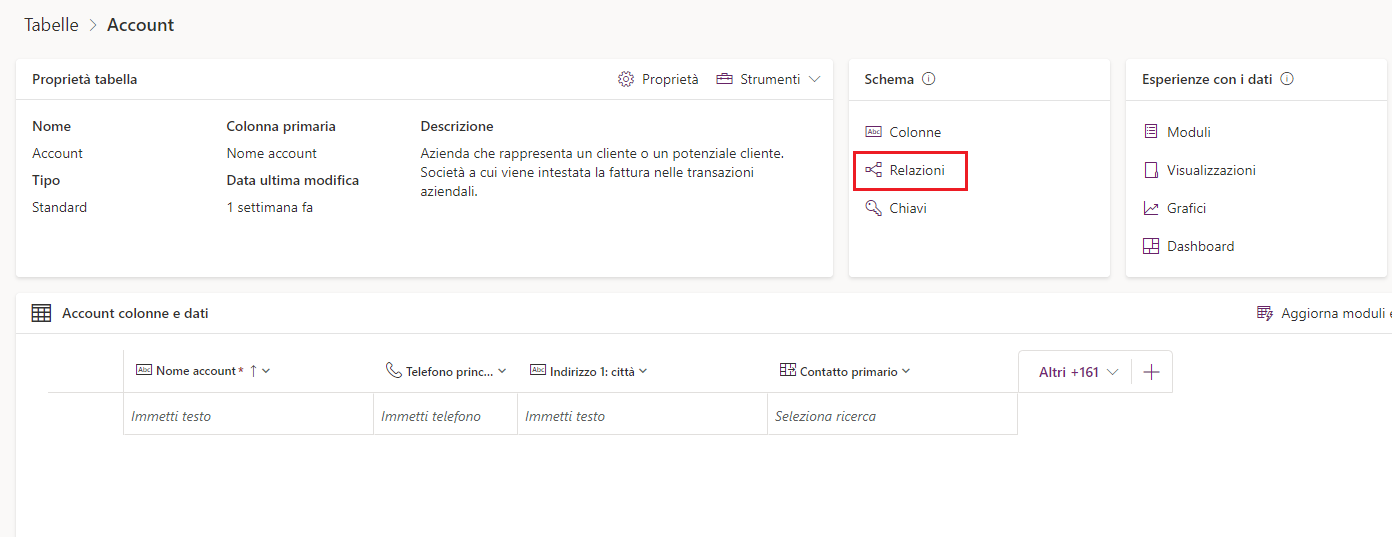Open Indirizzo 1: città column dropdown chevron
Screen dimensions: 1392x537
coord(643,371)
